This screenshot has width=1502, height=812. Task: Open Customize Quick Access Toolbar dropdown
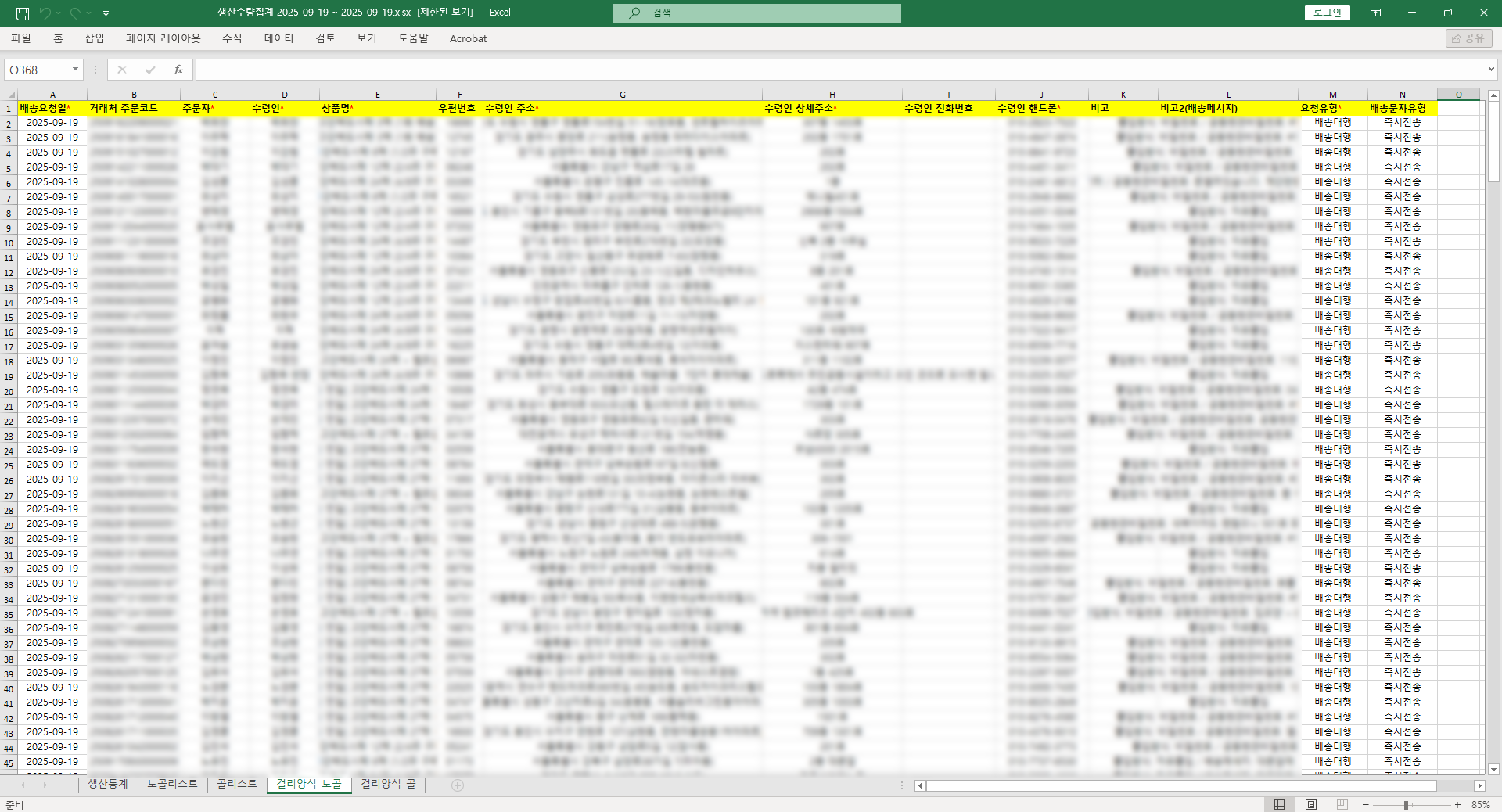pyautogui.click(x=106, y=13)
